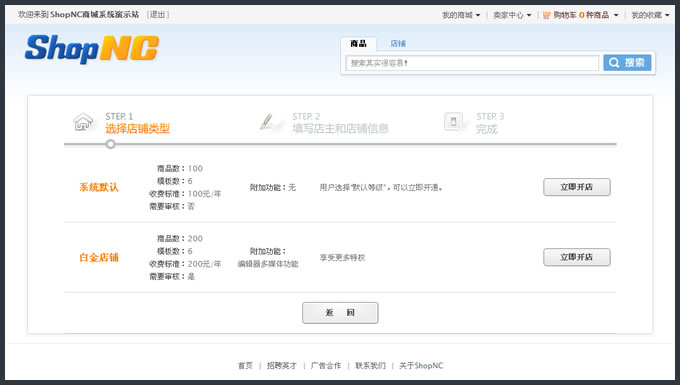Viewport: 680px width, 385px height.
Task: Click the shopping cart icon
Action: point(546,15)
